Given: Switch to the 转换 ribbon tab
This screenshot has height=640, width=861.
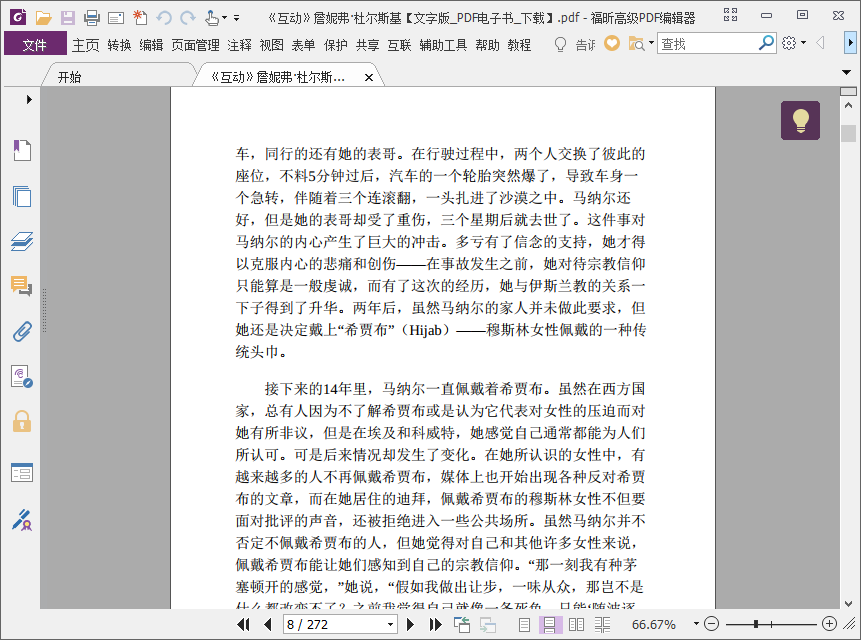Looking at the screenshot, I should click(x=119, y=44).
